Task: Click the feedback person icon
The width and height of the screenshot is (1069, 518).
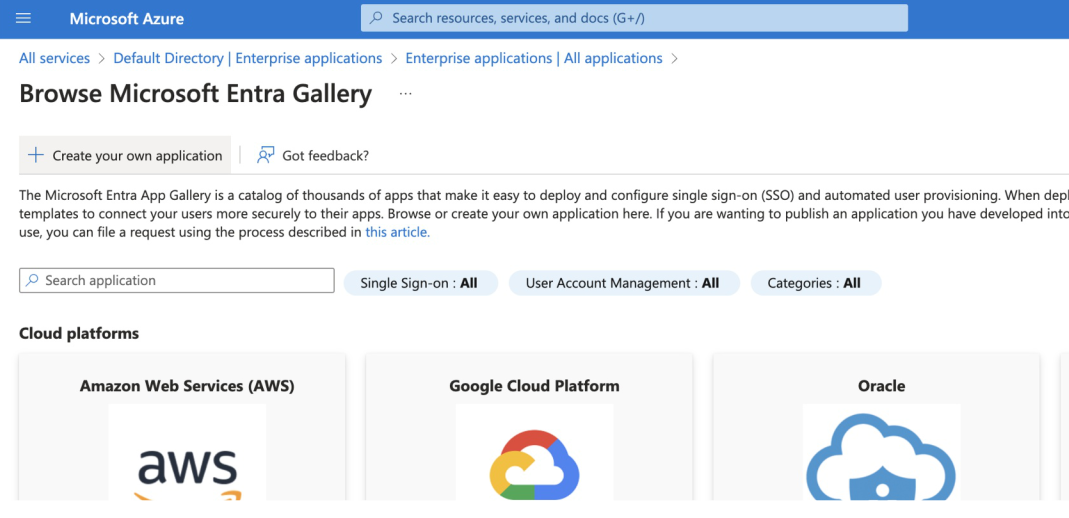Action: click(x=265, y=155)
